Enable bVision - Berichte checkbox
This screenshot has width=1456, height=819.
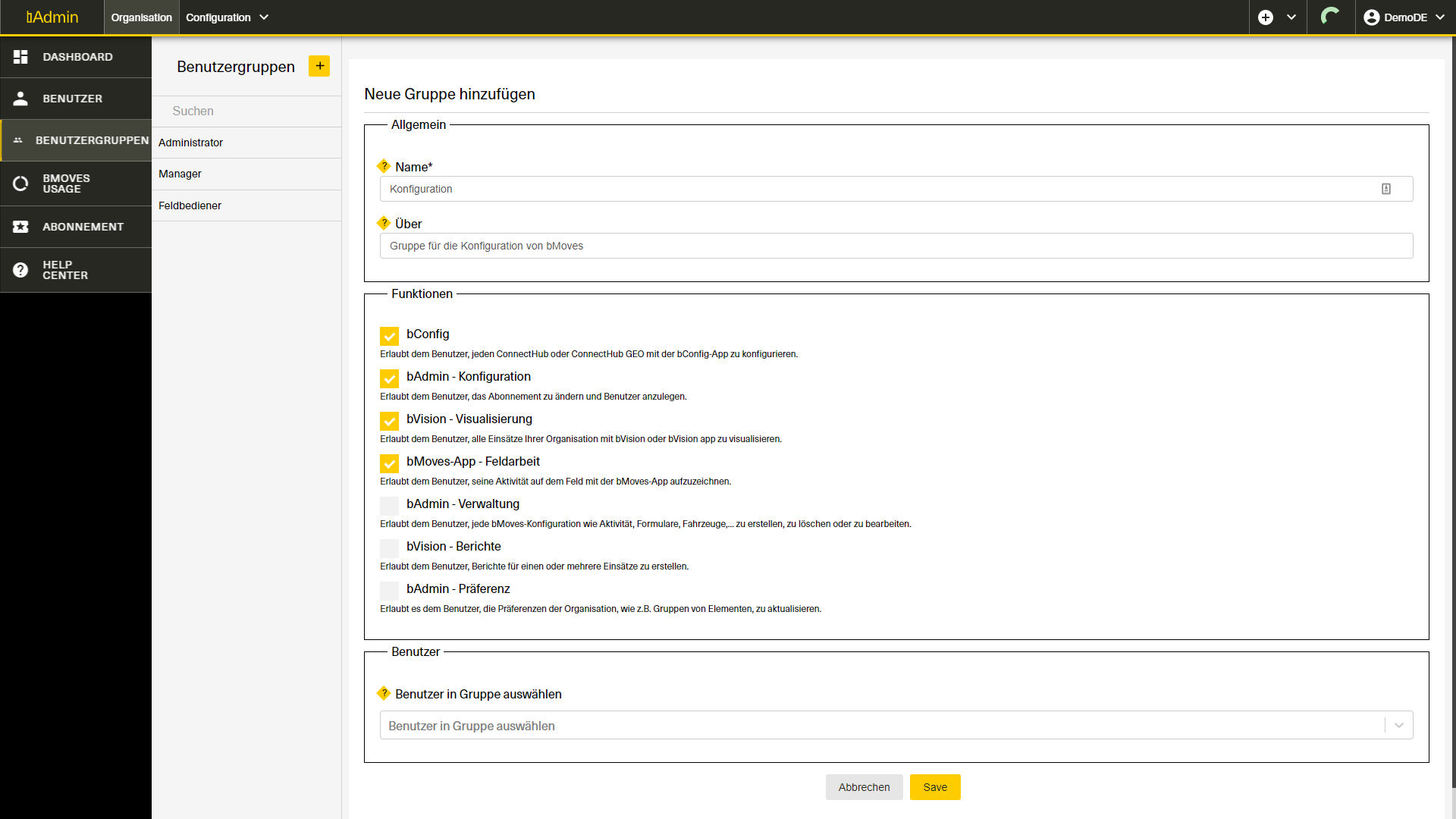(389, 548)
